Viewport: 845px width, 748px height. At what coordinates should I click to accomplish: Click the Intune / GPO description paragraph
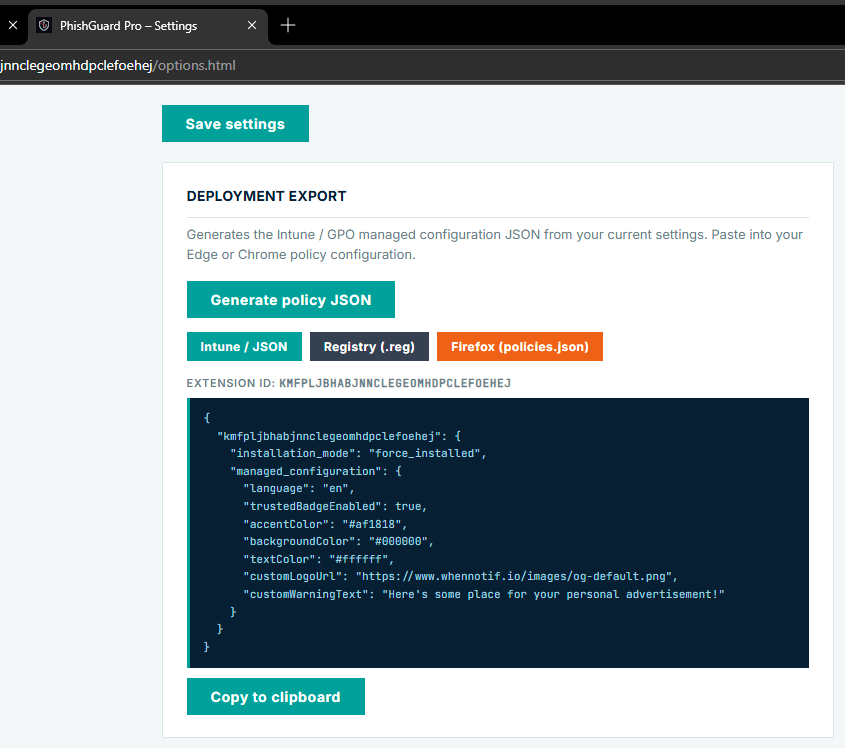[x=495, y=245]
